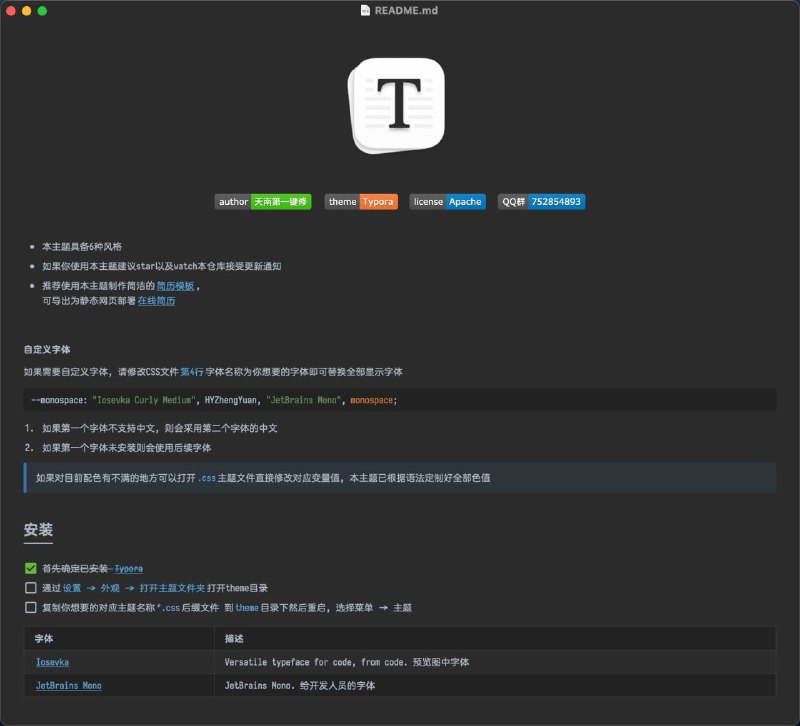
Task: Click the QQ群 752854893 badge
Action: 541,202
